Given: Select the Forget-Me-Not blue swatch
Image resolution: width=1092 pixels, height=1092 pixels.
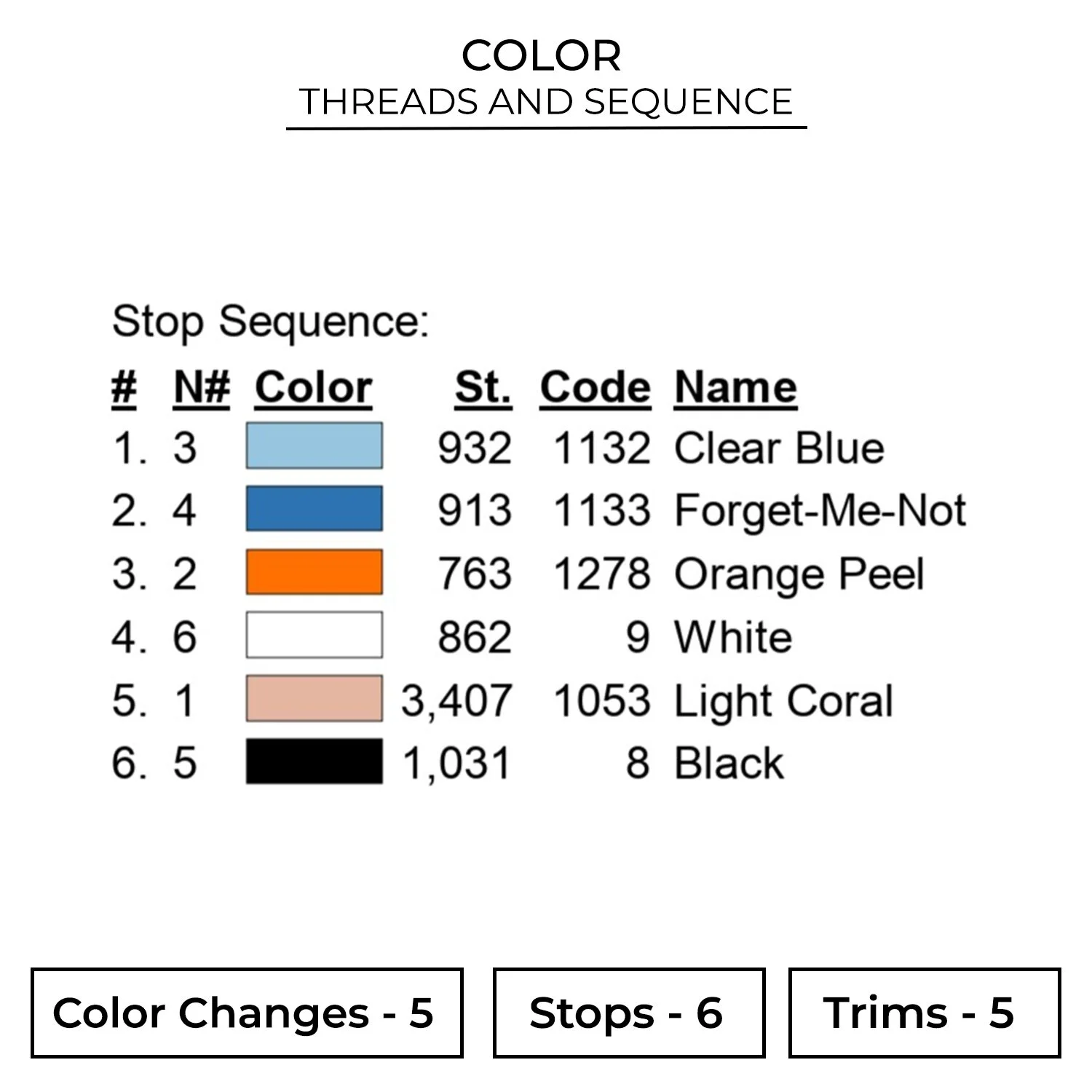Looking at the screenshot, I should 314,508.
